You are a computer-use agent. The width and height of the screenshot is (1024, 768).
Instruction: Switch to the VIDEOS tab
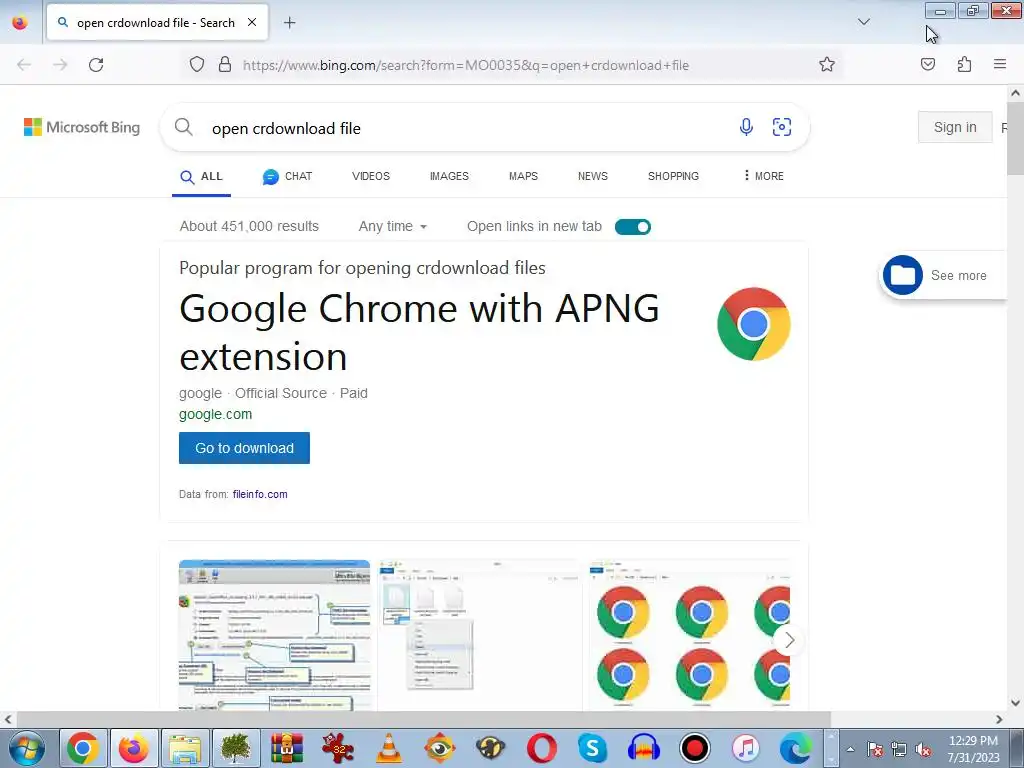coord(371,176)
